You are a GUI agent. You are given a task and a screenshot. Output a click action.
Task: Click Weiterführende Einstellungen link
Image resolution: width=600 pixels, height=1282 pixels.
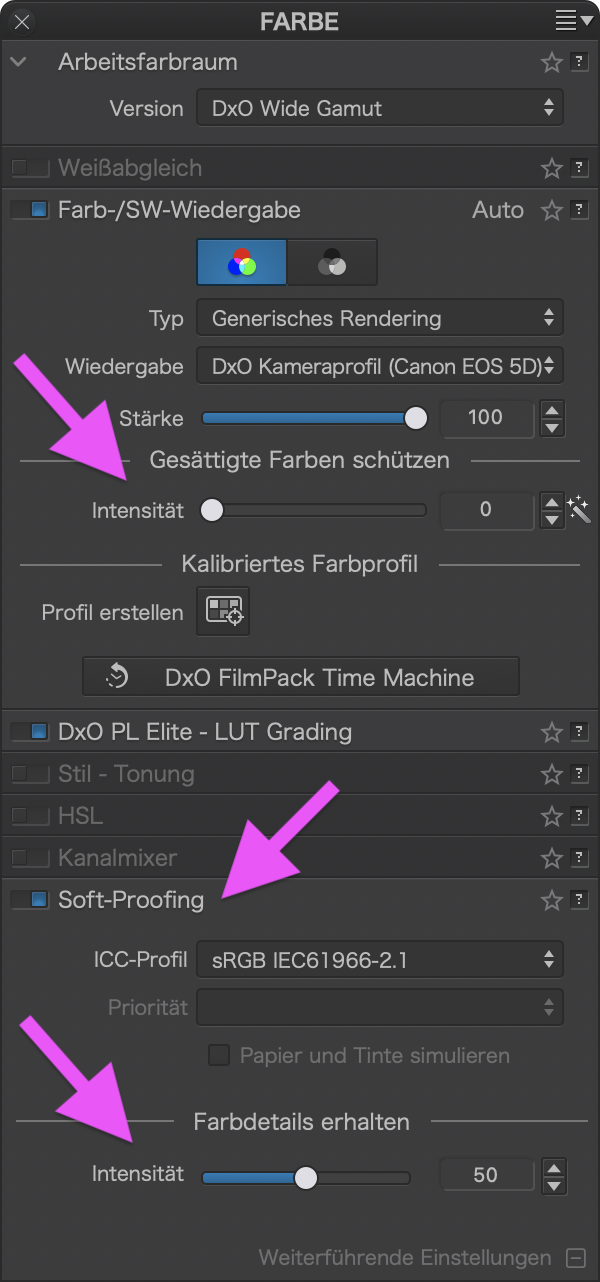(405, 1257)
